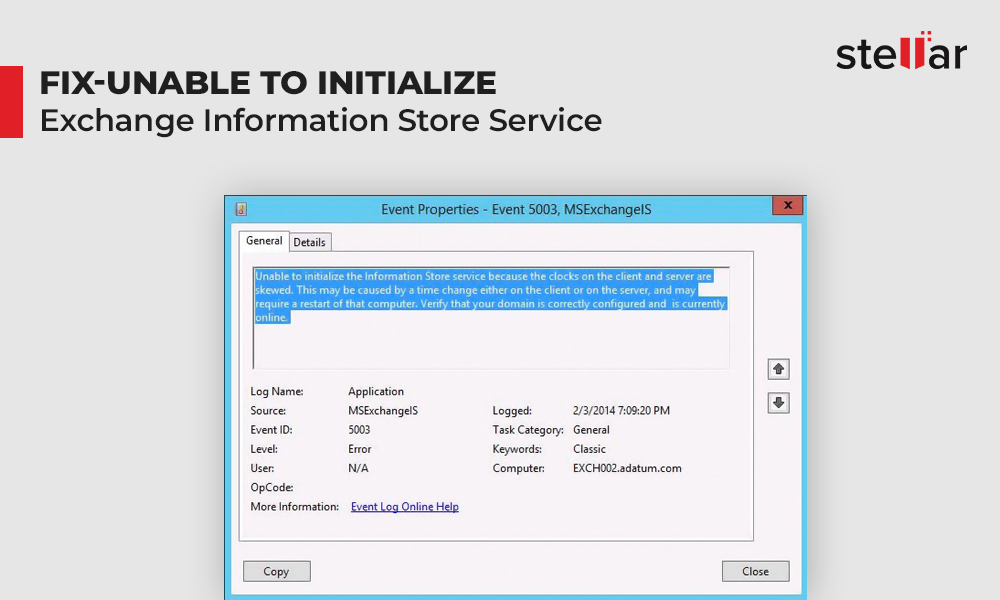Image resolution: width=1000 pixels, height=600 pixels.
Task: Close the Event Properties dialog with X
Action: tap(788, 205)
